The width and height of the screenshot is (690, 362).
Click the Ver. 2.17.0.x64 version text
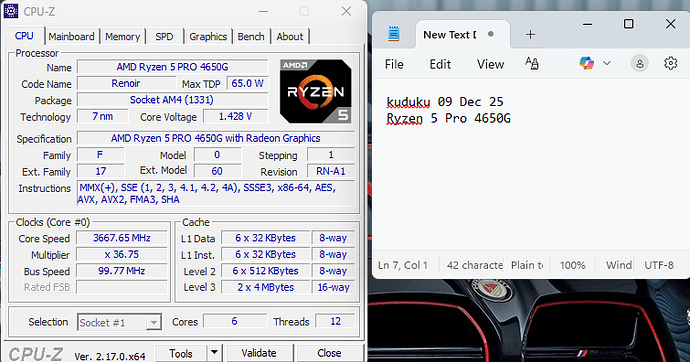tap(110, 356)
